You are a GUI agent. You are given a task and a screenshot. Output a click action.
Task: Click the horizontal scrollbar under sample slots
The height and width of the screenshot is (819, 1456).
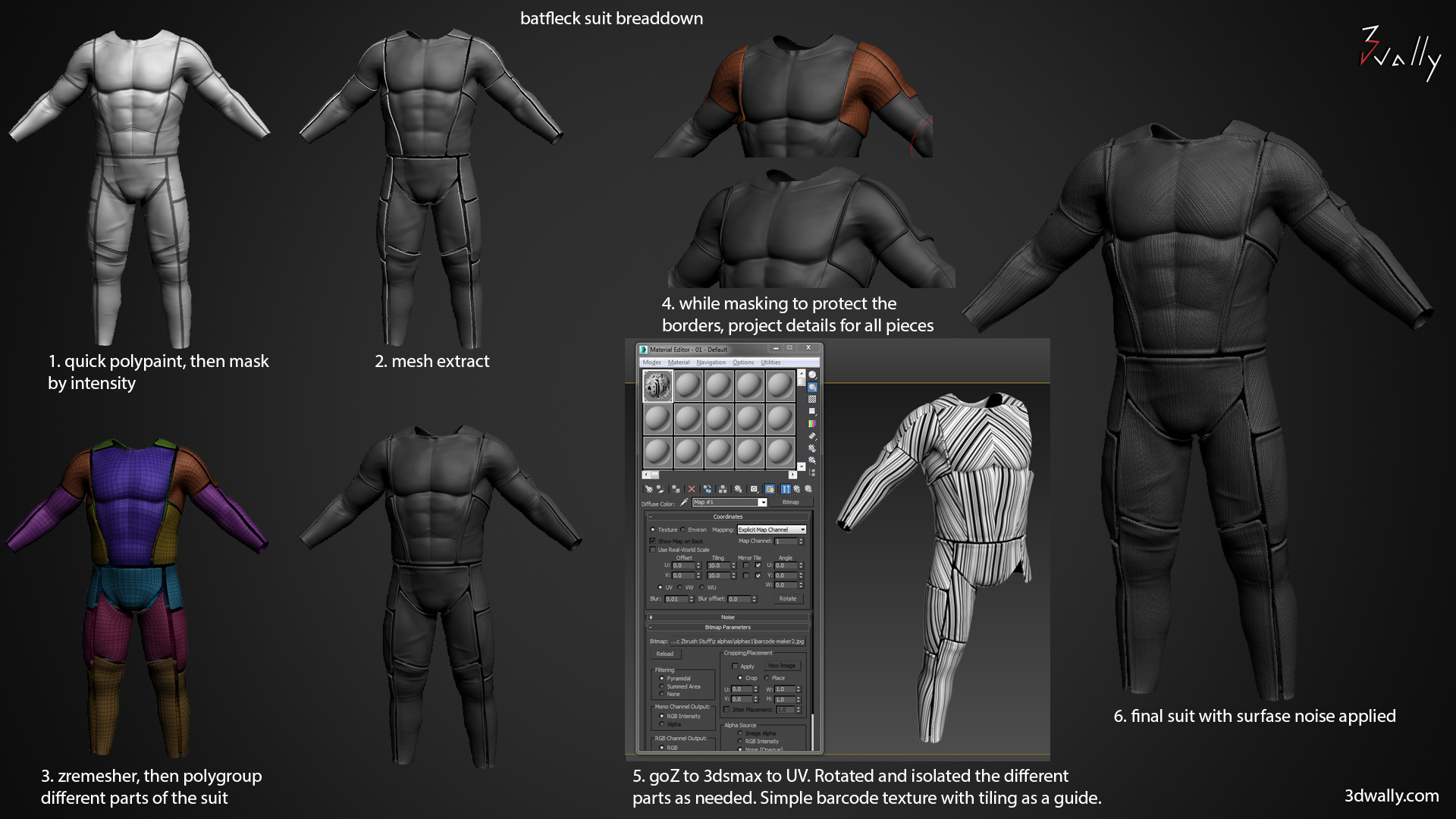coord(719,475)
